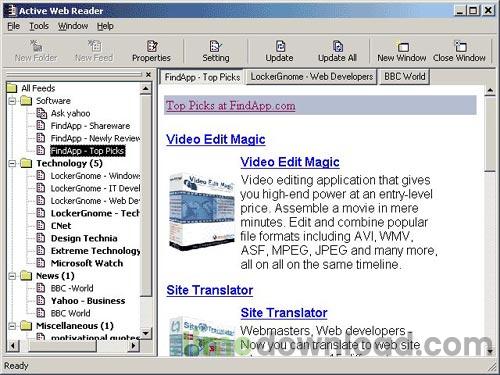Open the Tools menu
500x375 pixels.
point(39,26)
